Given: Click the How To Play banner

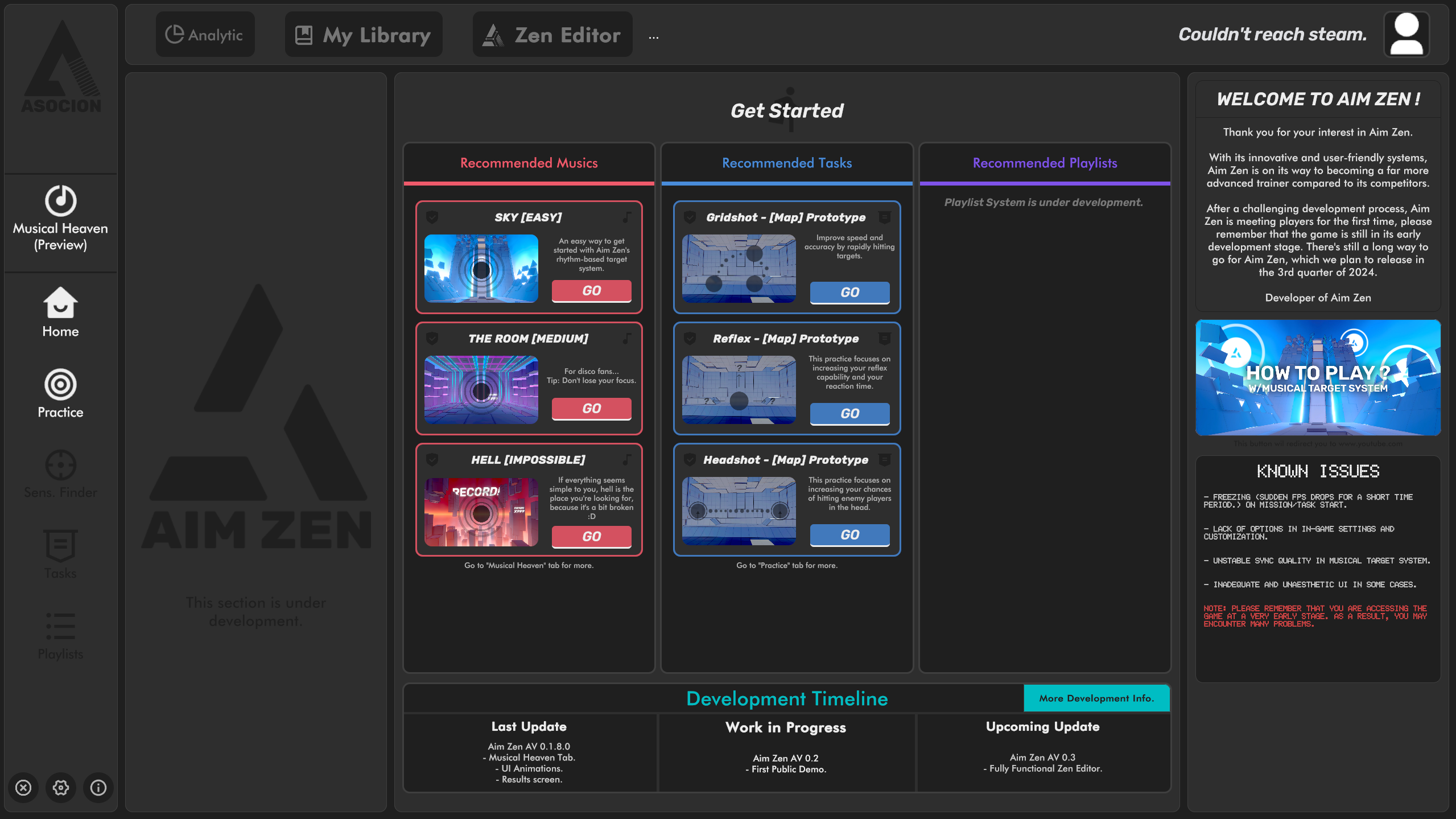Looking at the screenshot, I should [1317, 377].
